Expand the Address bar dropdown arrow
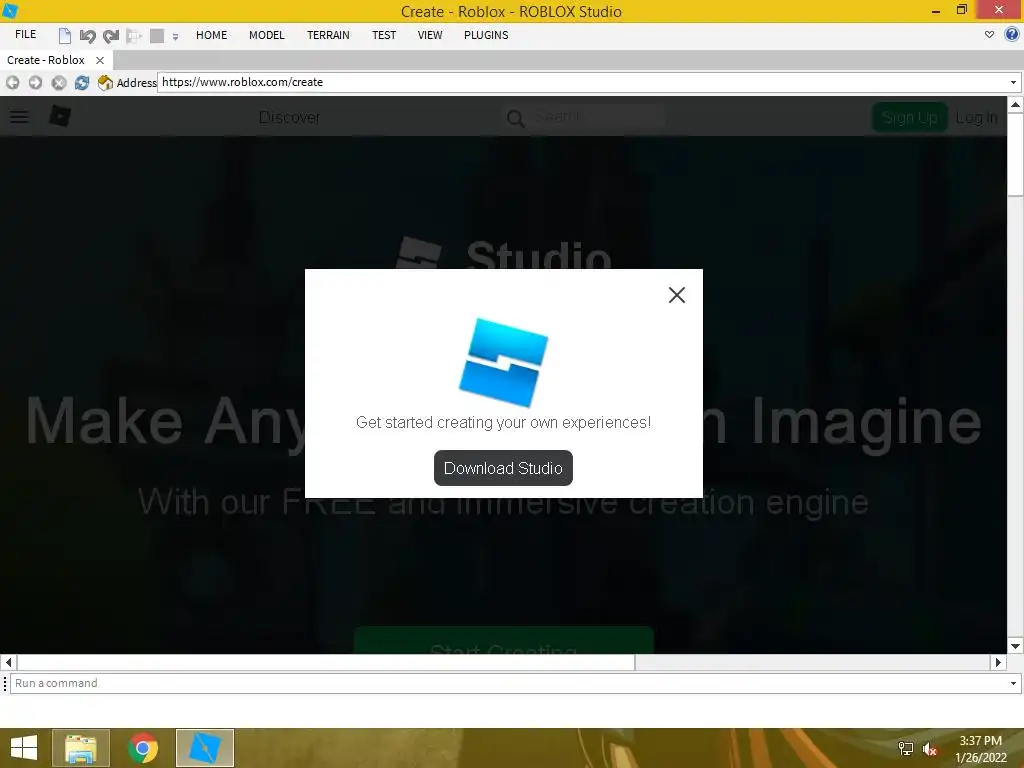The image size is (1024, 768). coord(1013,82)
